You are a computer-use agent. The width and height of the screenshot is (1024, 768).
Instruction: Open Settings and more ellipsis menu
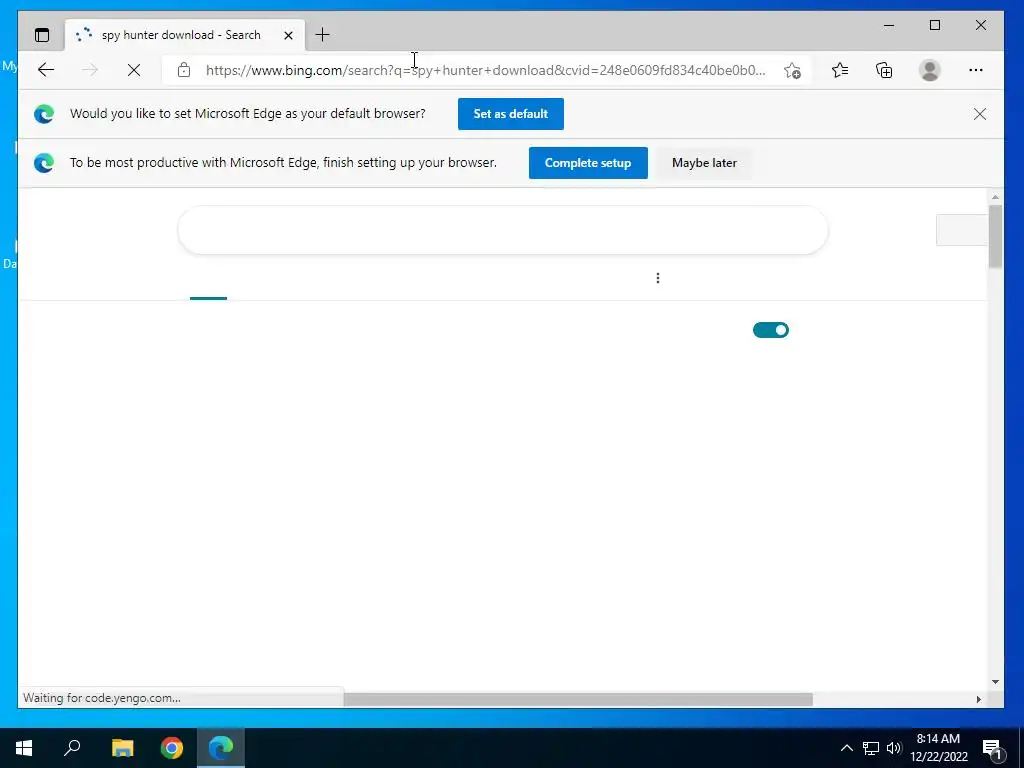click(x=976, y=70)
